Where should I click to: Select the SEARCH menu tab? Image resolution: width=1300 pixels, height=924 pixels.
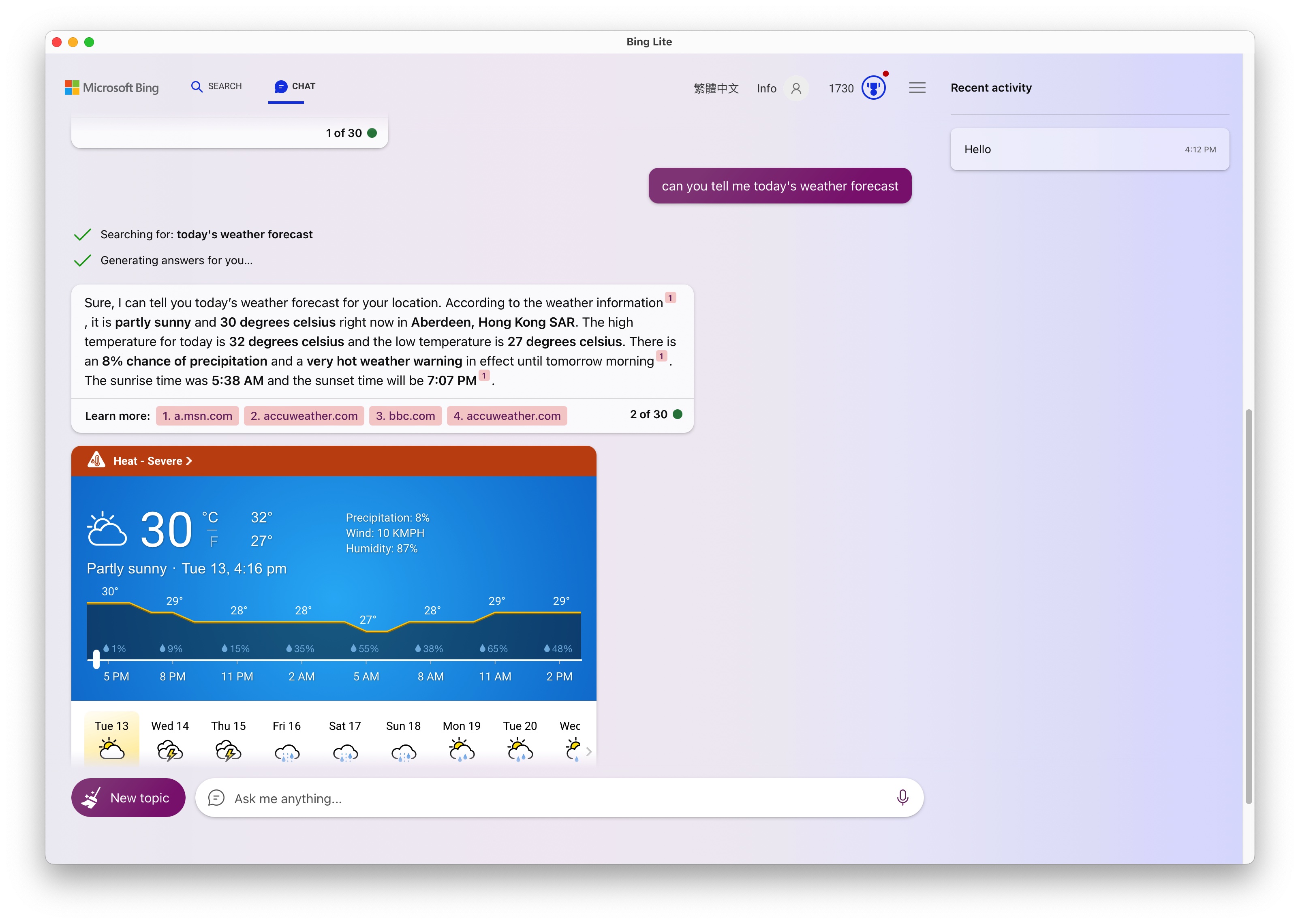pos(215,87)
